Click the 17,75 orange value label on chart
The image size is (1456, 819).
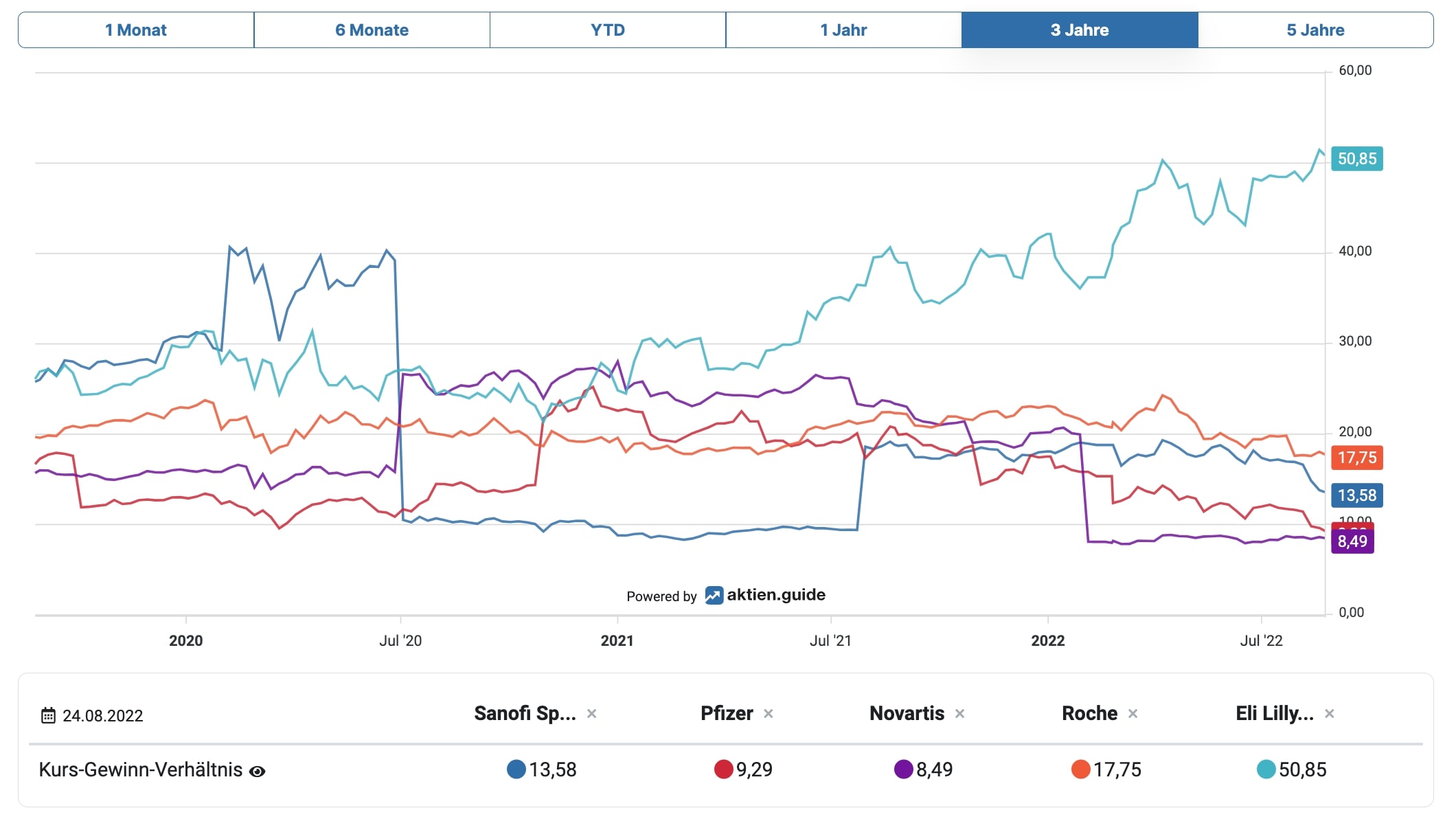point(1357,458)
